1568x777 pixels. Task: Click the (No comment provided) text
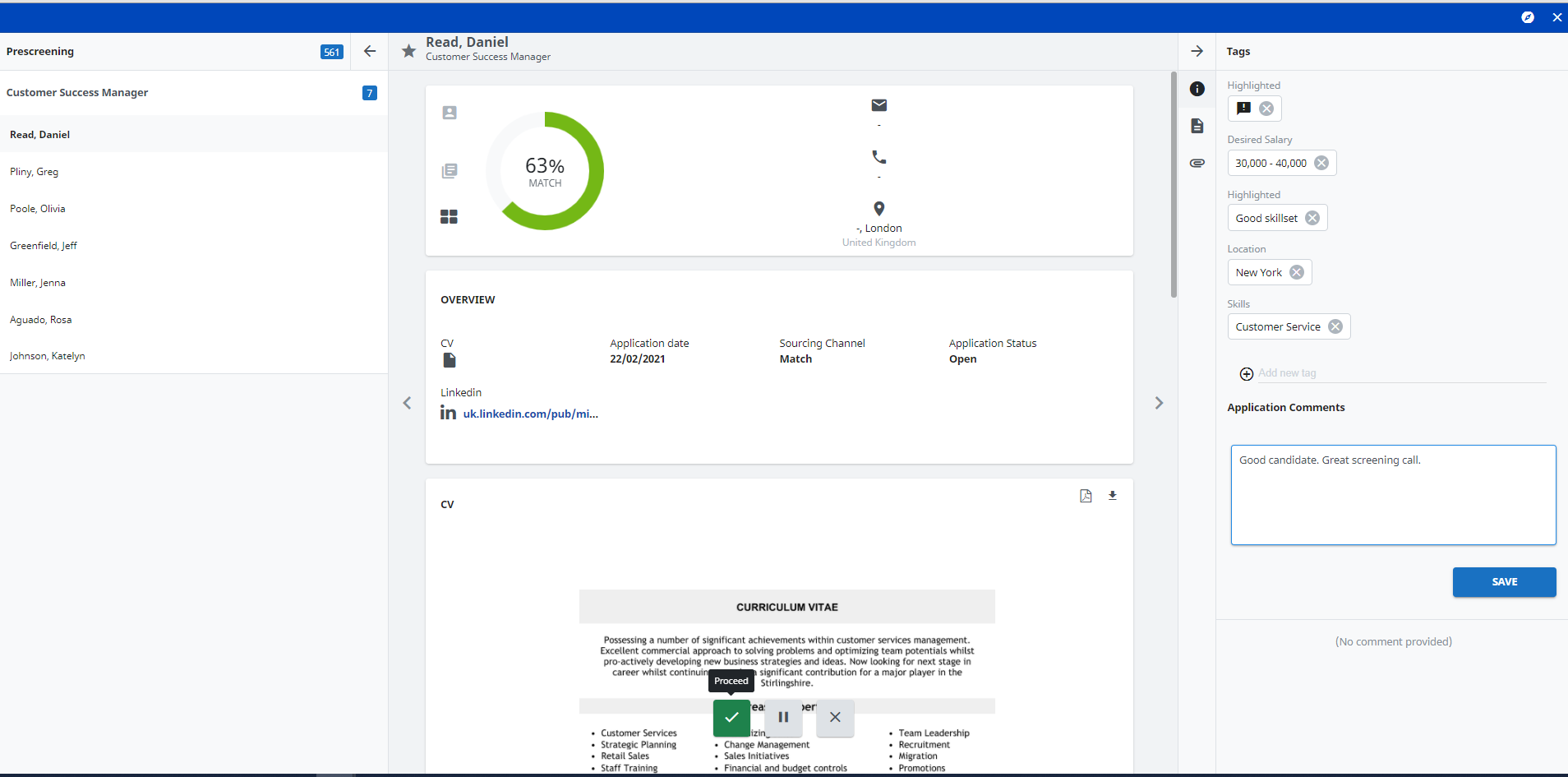(x=1393, y=641)
